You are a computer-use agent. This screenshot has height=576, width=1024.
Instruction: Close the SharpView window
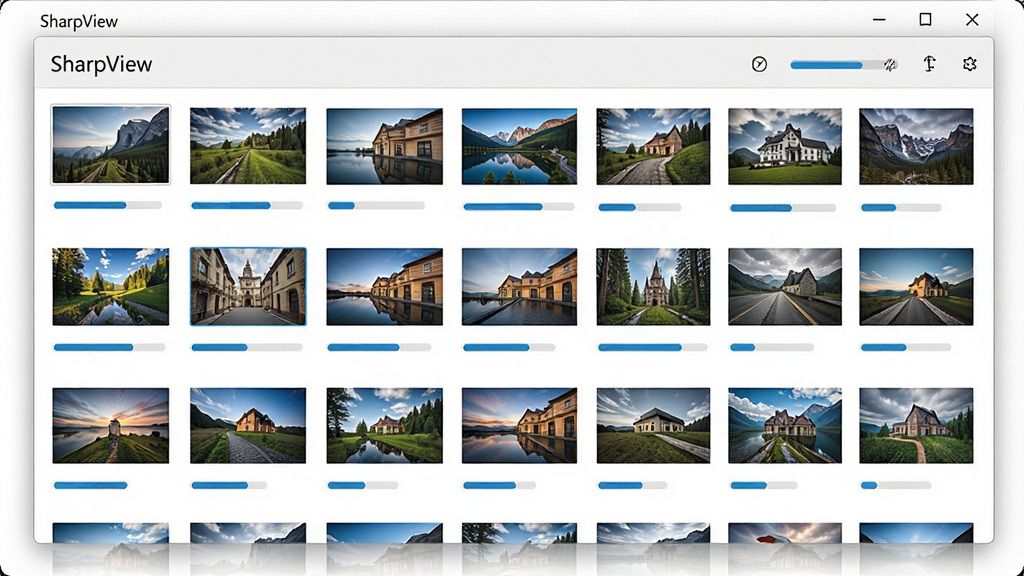972,20
